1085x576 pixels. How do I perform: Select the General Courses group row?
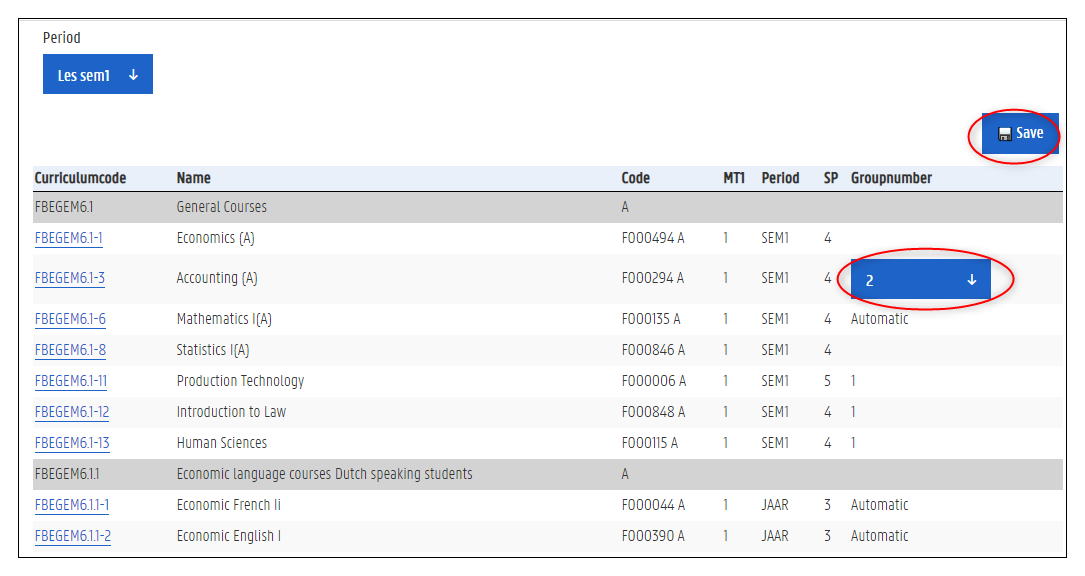tap(222, 207)
